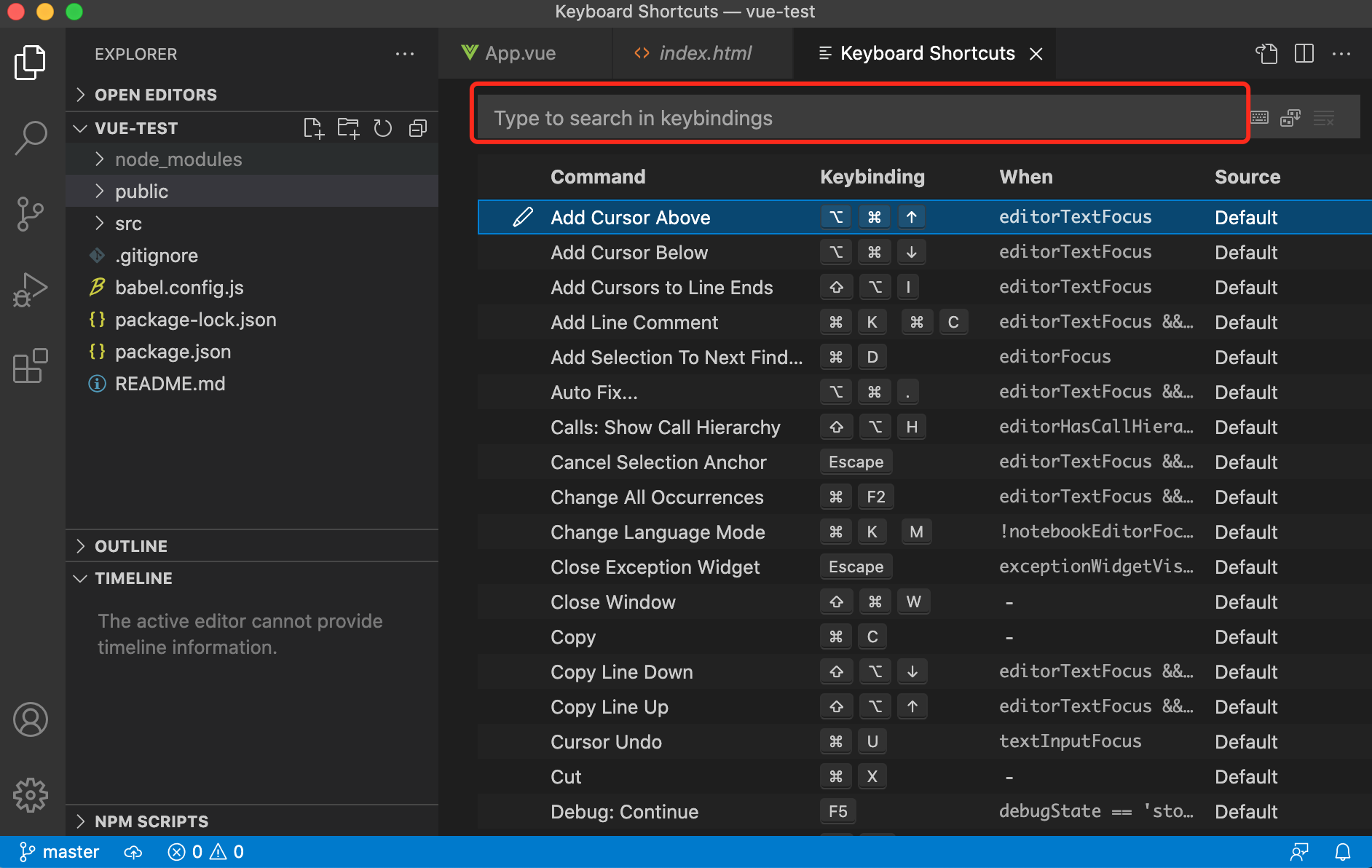The image size is (1372, 868).
Task: Select the Change All Occurrences row
Action: pos(925,497)
